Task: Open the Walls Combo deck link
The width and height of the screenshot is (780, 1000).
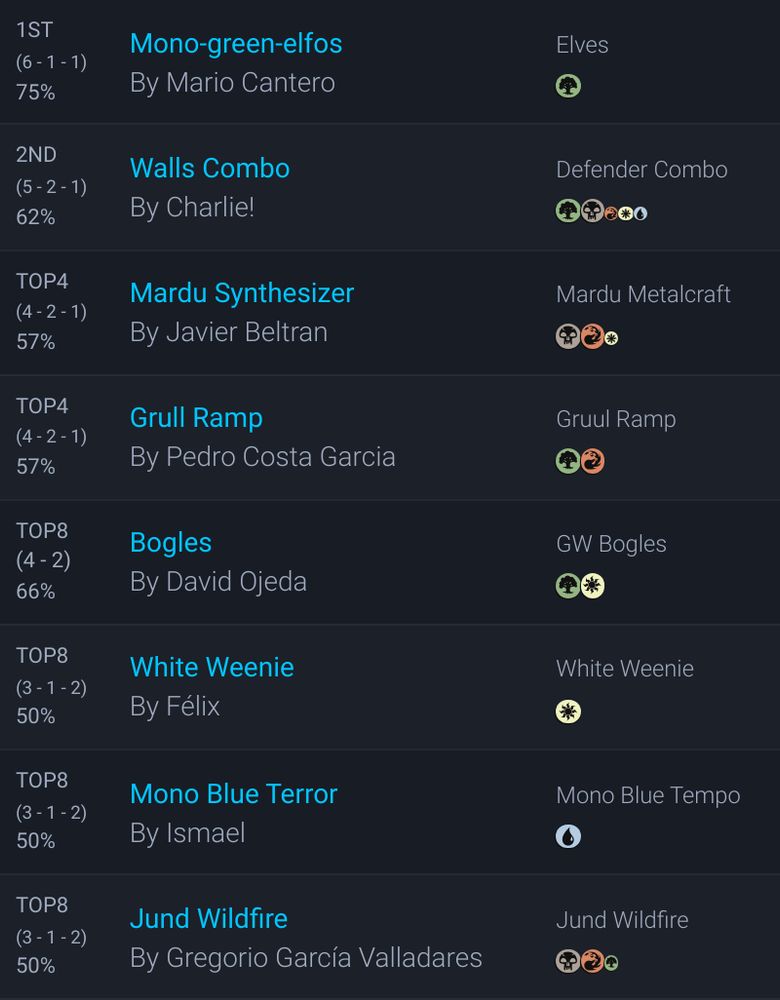Action: tap(210, 168)
